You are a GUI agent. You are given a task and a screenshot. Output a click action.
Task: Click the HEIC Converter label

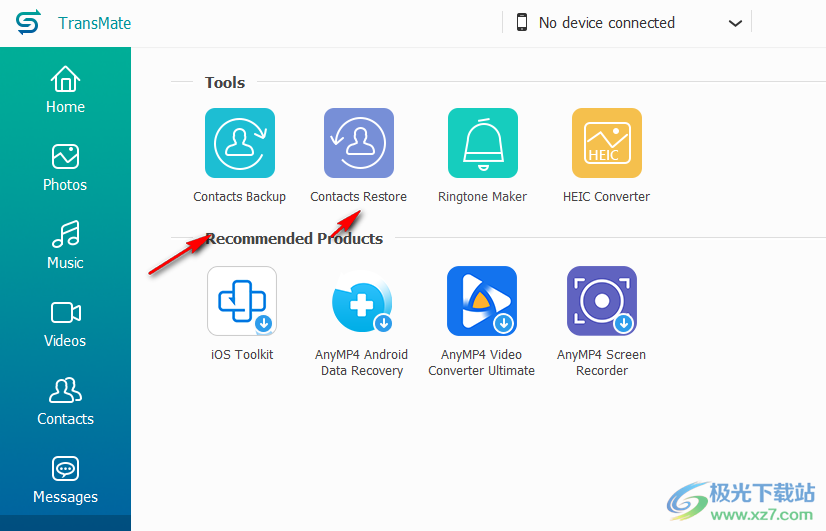pyautogui.click(x=606, y=196)
